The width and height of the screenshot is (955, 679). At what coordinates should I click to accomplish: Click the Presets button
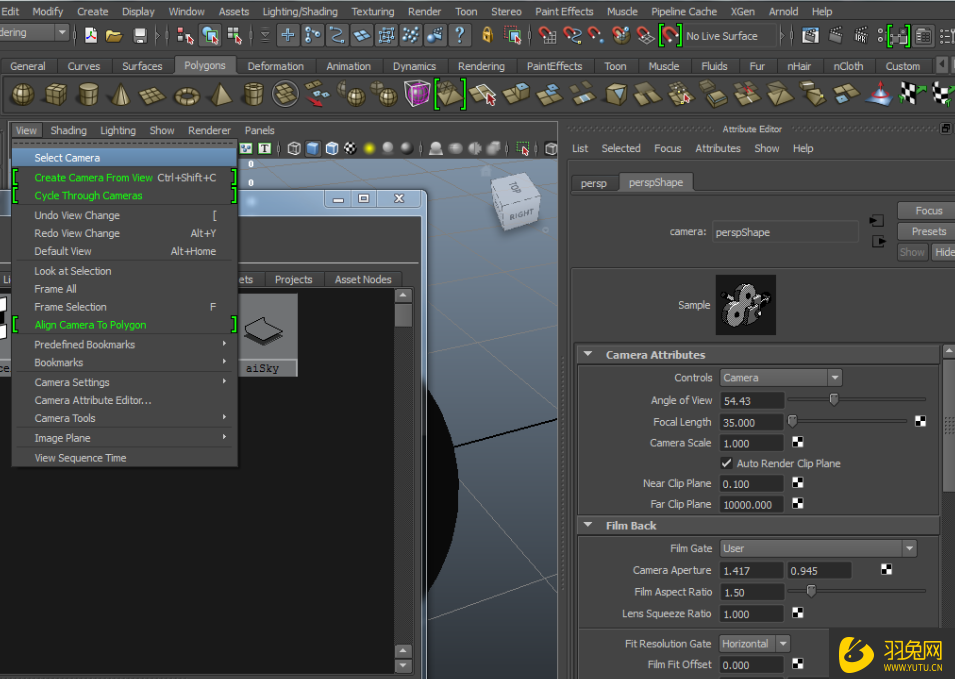tap(928, 231)
